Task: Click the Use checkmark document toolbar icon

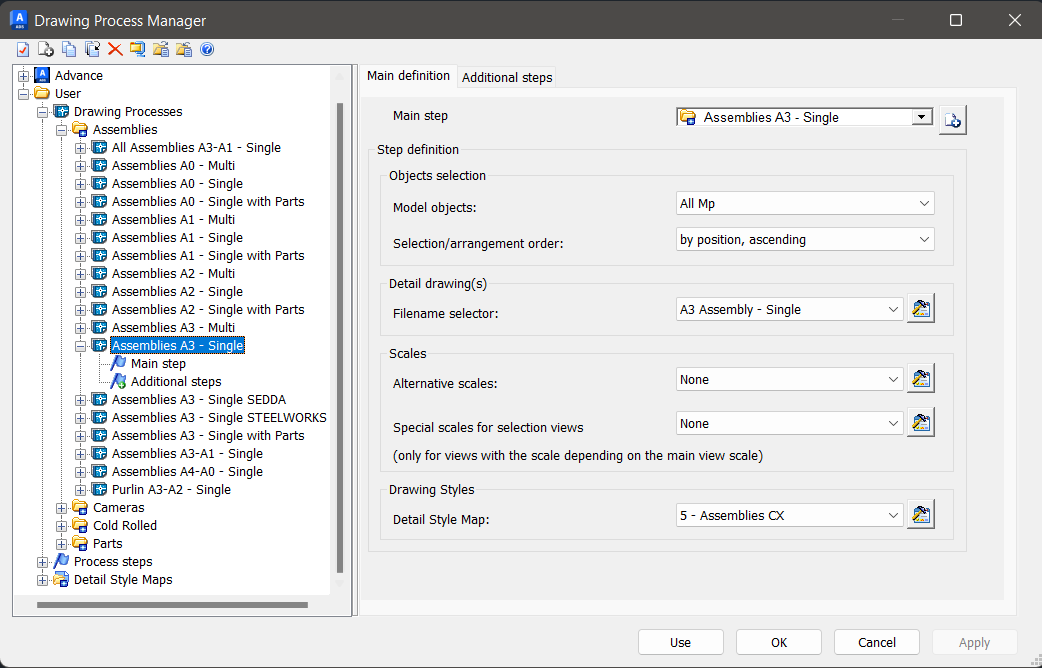Action: (x=23, y=49)
